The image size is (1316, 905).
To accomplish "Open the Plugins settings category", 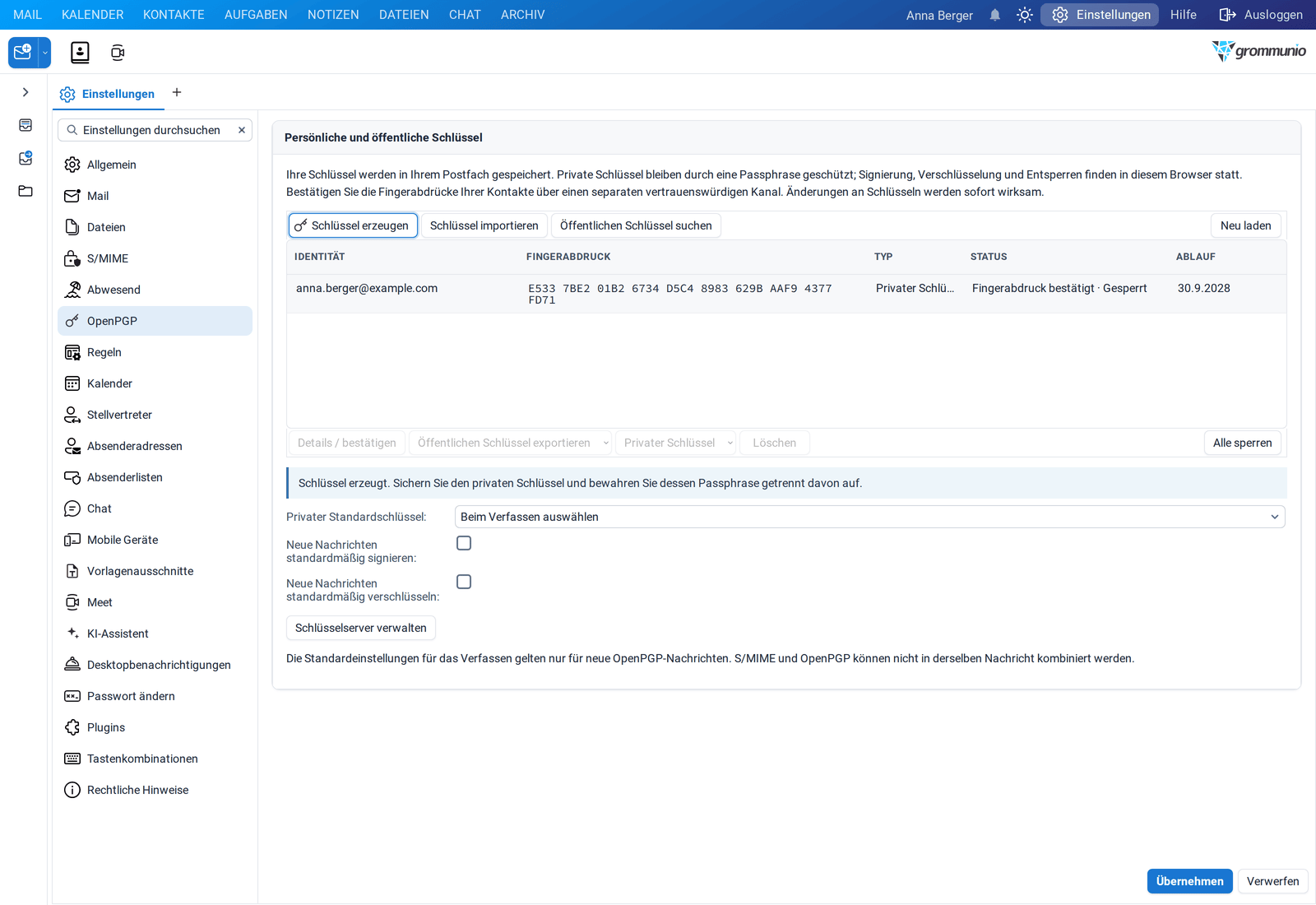I will [155, 727].
